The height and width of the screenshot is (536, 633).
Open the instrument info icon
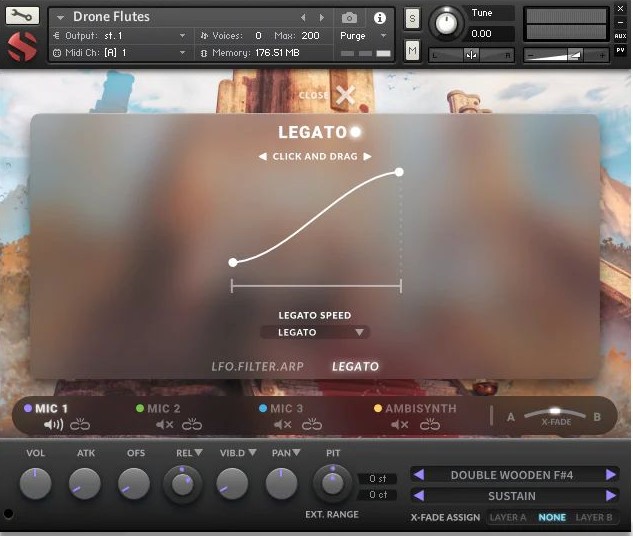click(x=379, y=18)
